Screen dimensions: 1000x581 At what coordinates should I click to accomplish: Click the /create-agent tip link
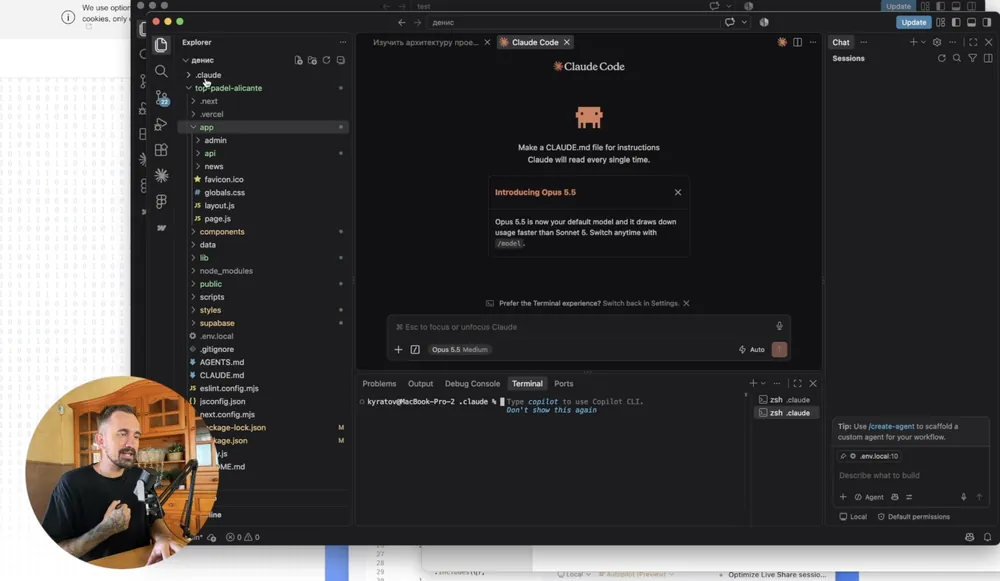(x=891, y=426)
